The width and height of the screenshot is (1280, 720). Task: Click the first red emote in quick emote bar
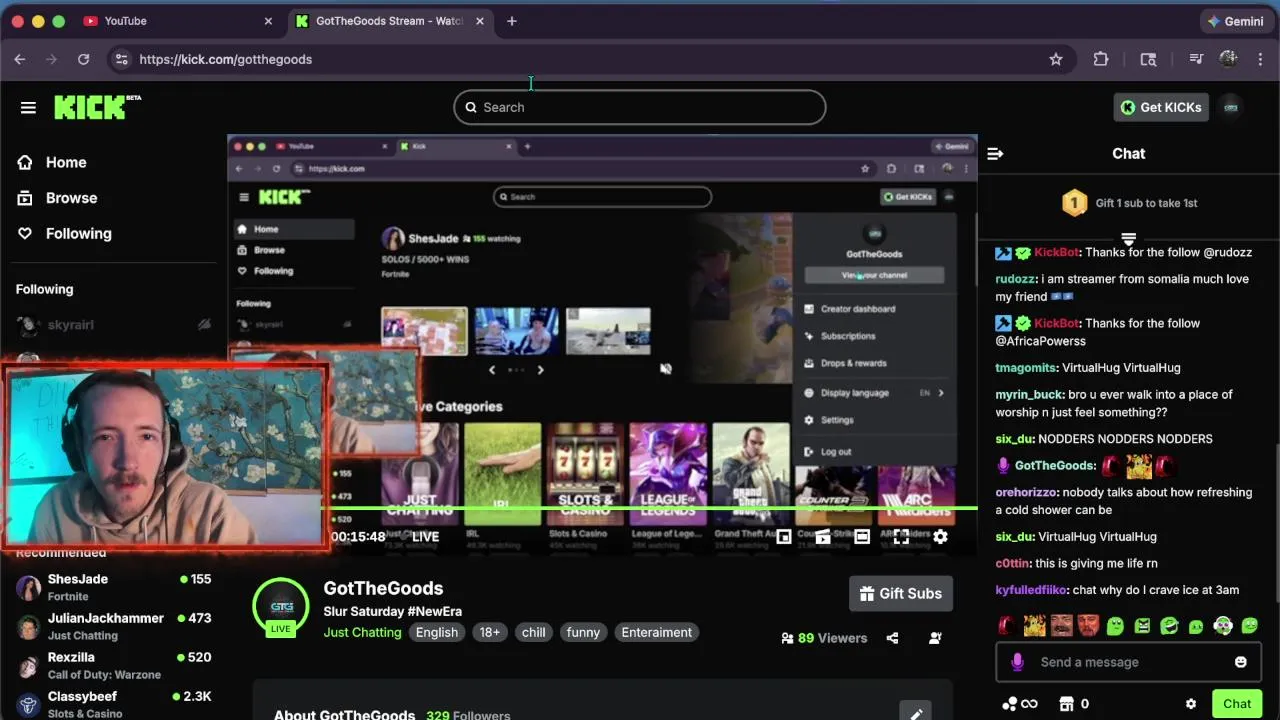pos(1007,626)
